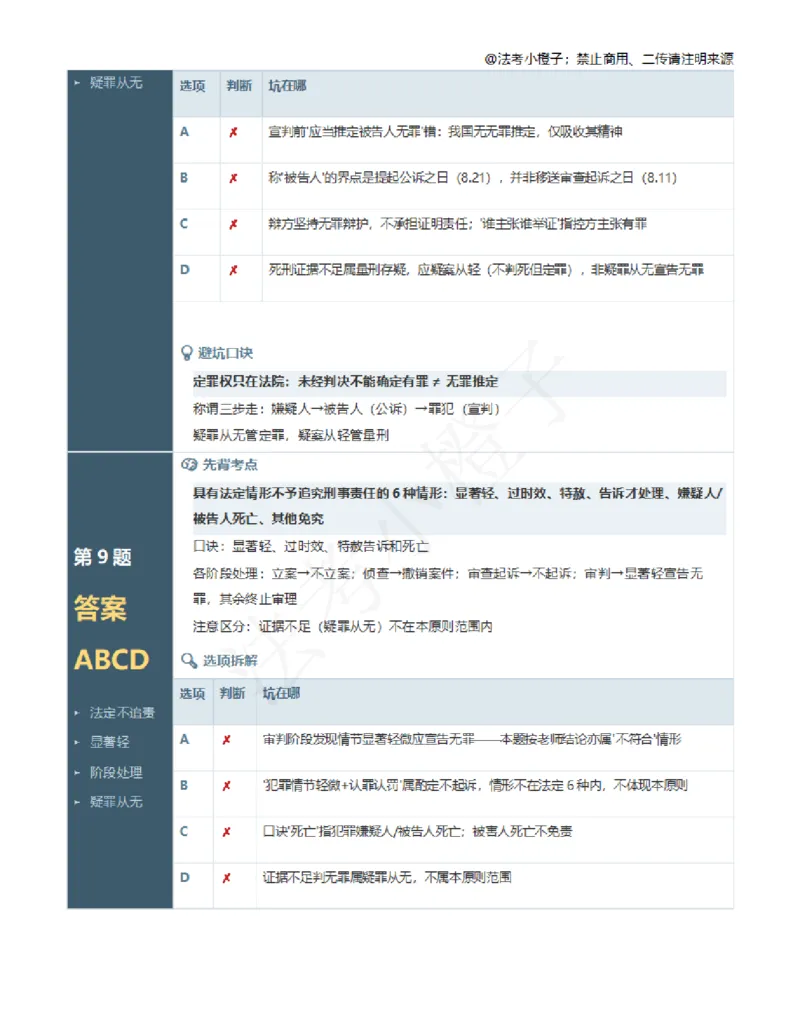The image size is (800, 1035).
Task: Click the magnifier icon beside 选项拆解
Action: [x=189, y=660]
